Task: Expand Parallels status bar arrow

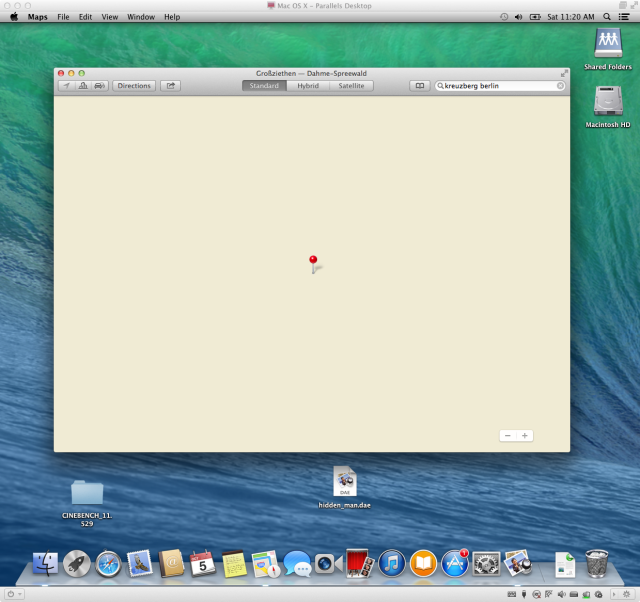Action: click(x=614, y=594)
